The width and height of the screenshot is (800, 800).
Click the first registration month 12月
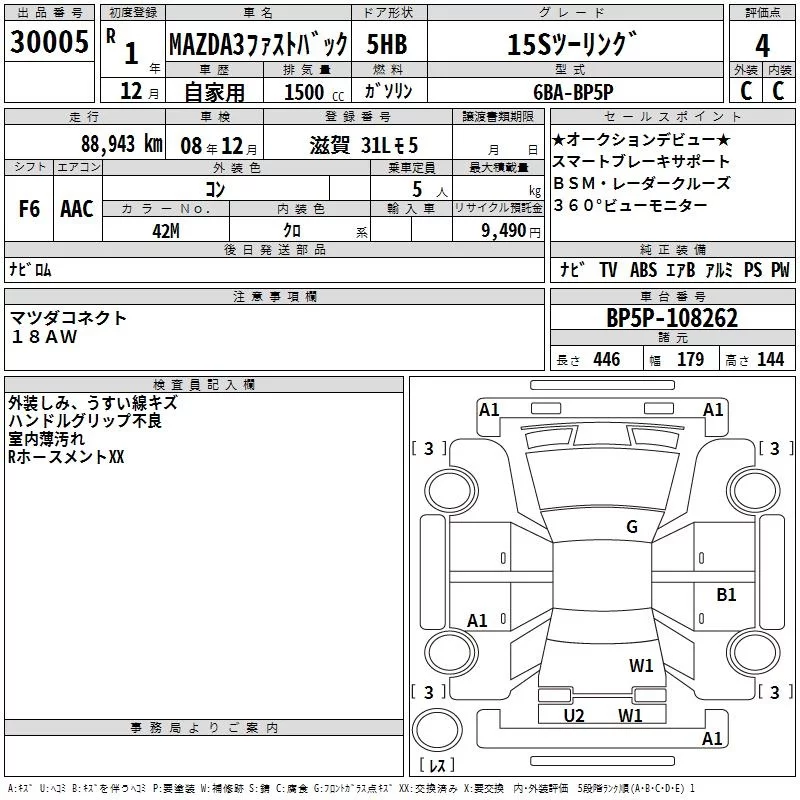click(x=140, y=91)
